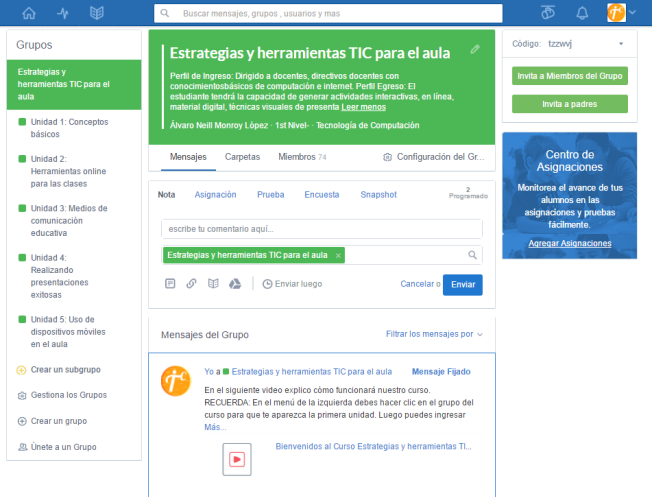Attach a file to the note
Viewport: 652px width, 497px height.
point(170,284)
